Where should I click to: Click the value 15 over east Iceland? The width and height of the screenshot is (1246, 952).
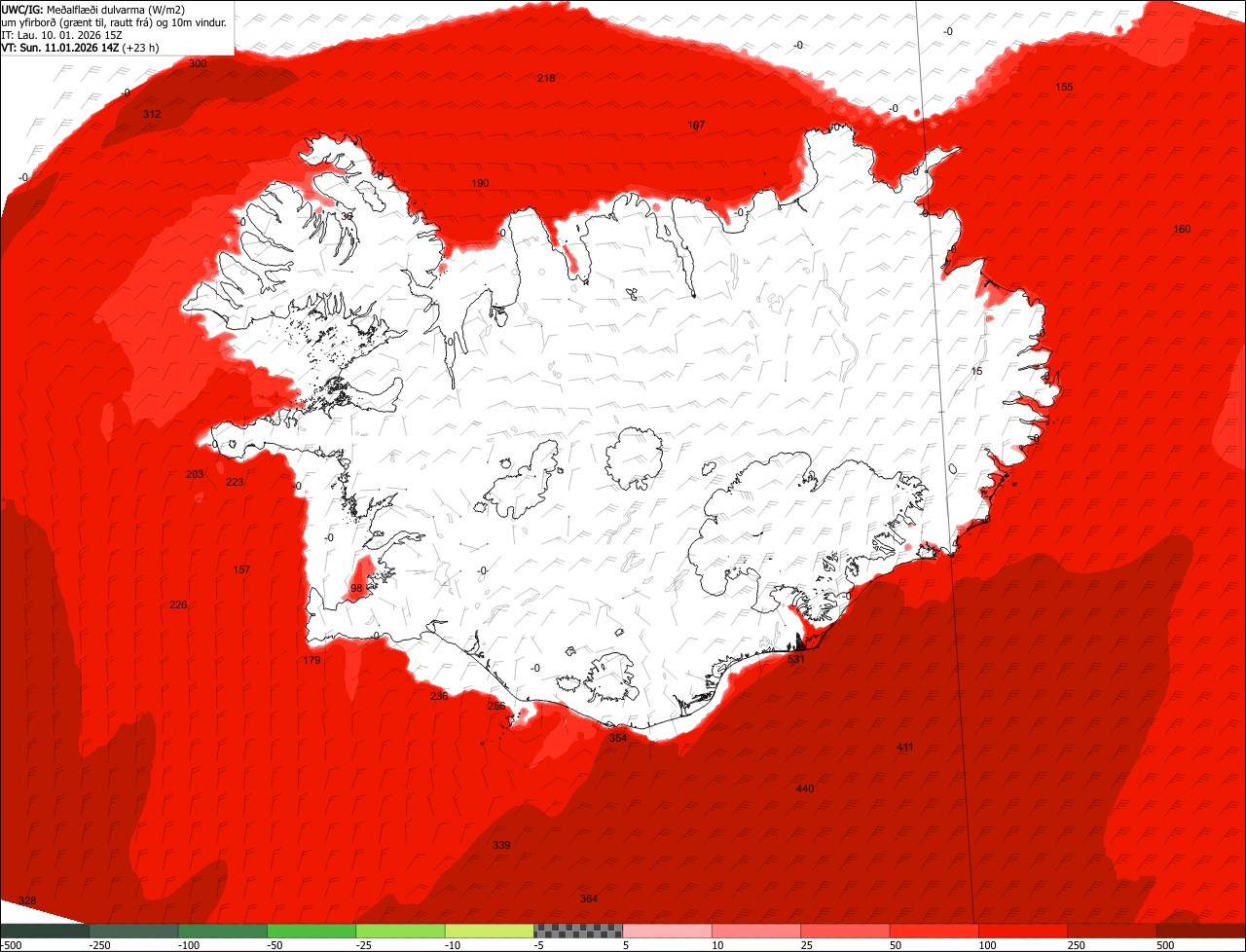(977, 371)
